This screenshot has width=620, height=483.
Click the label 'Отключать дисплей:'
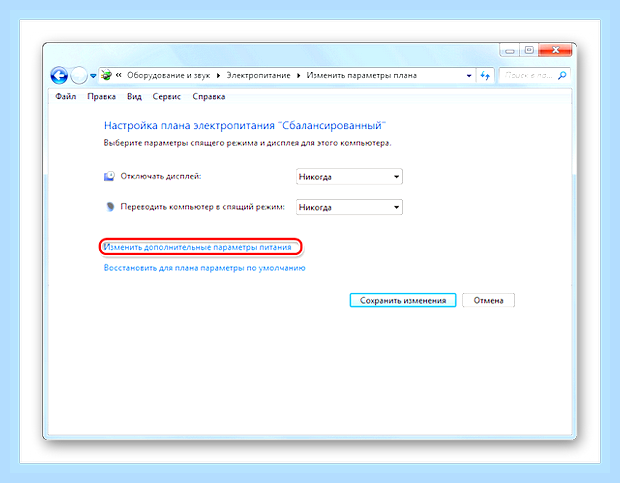click(x=161, y=176)
